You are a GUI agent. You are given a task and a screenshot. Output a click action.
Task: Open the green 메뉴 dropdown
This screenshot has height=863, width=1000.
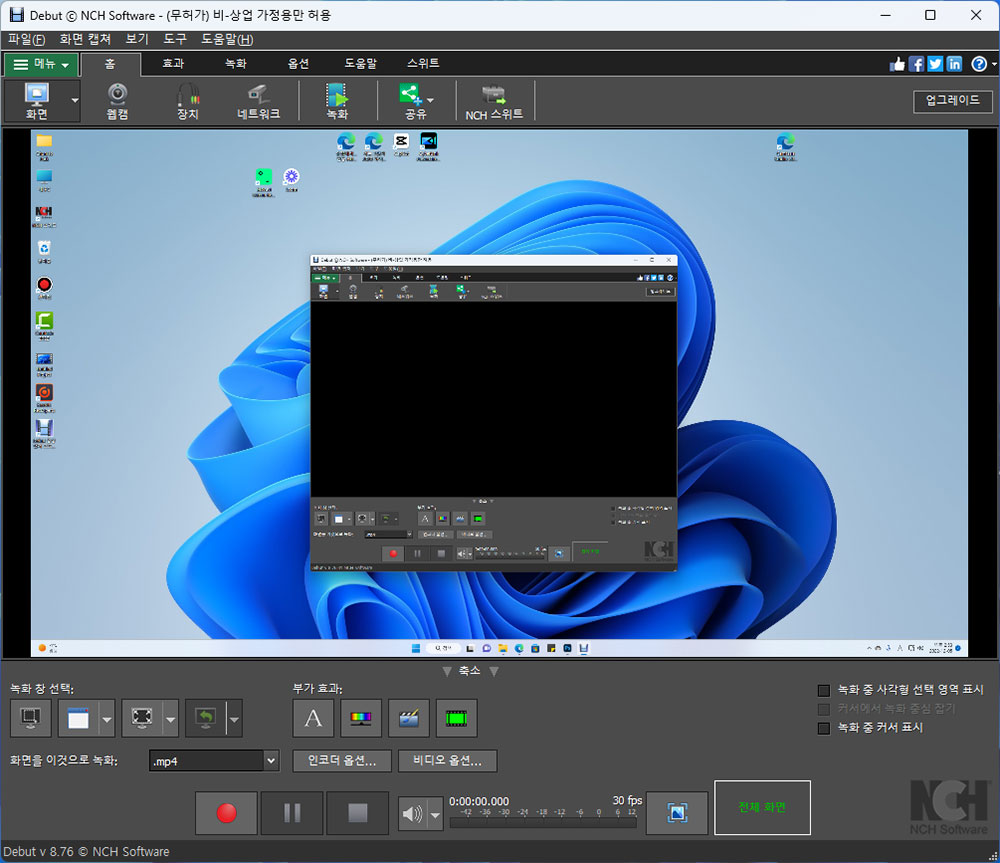point(41,64)
